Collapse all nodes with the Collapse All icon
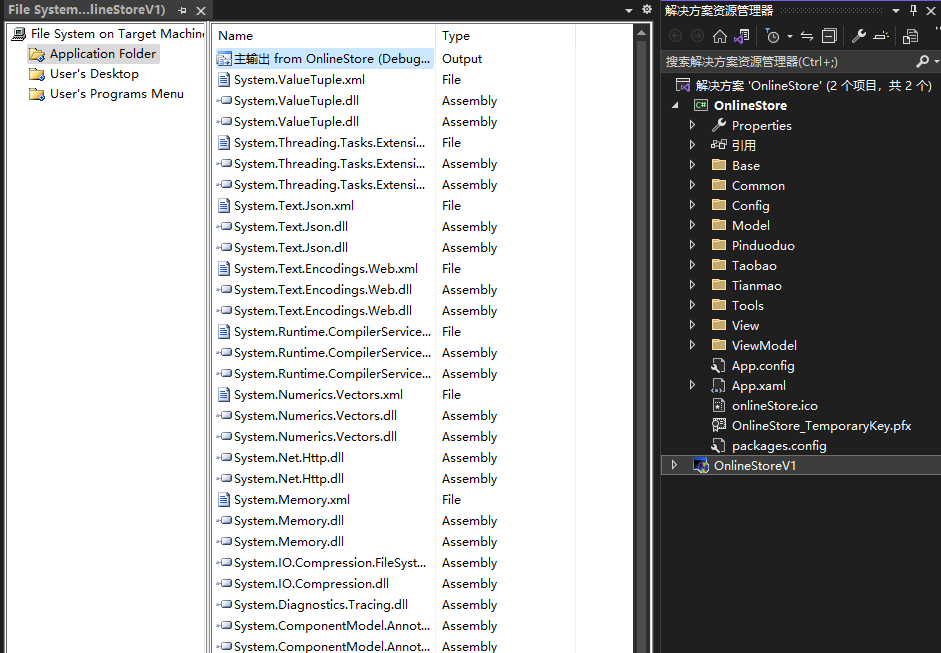 (829, 36)
